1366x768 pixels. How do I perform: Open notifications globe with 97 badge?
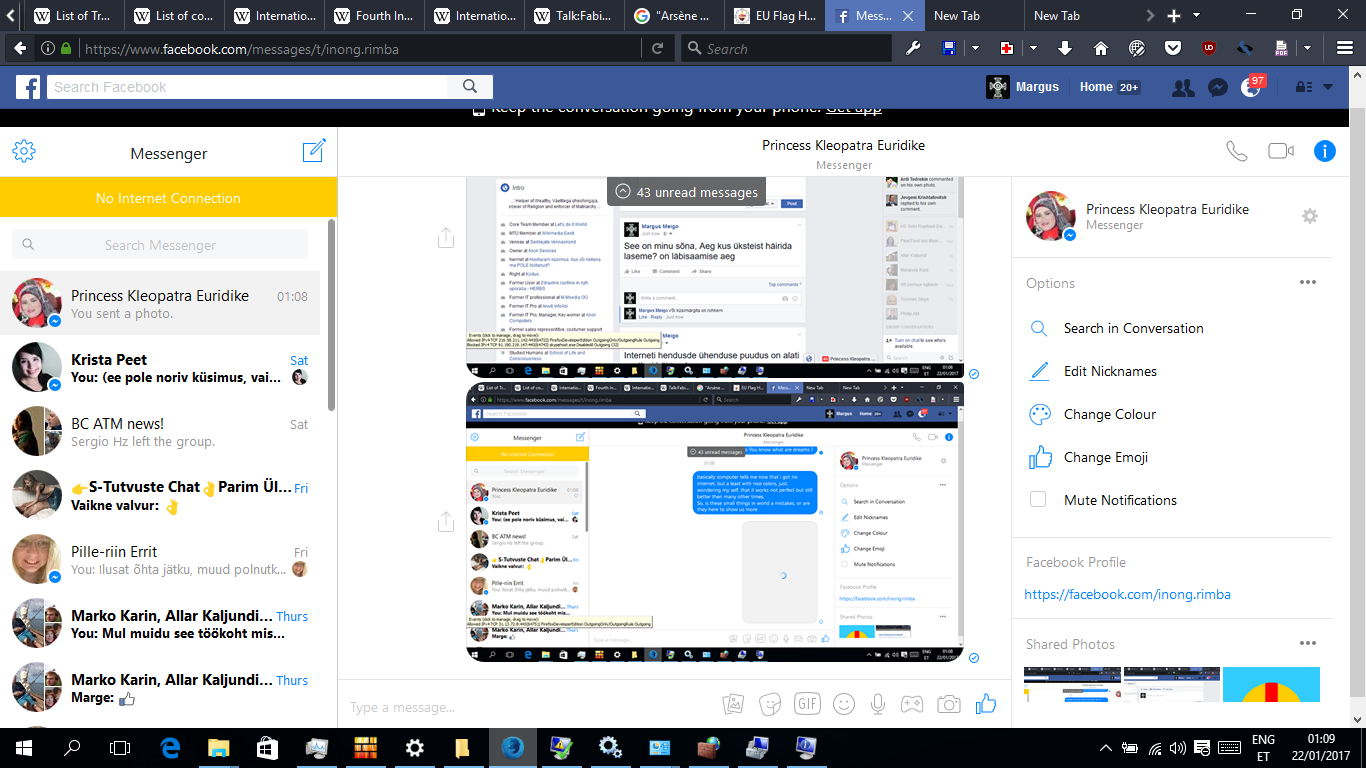click(1251, 87)
